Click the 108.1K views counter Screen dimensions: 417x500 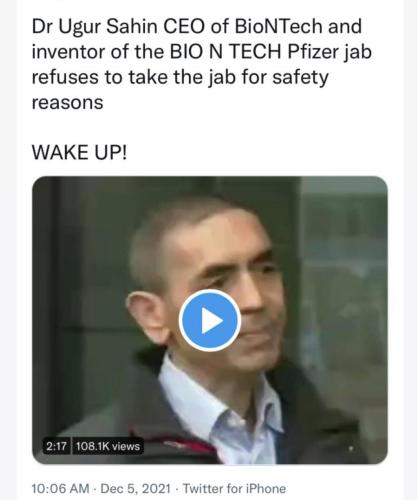(x=108, y=446)
